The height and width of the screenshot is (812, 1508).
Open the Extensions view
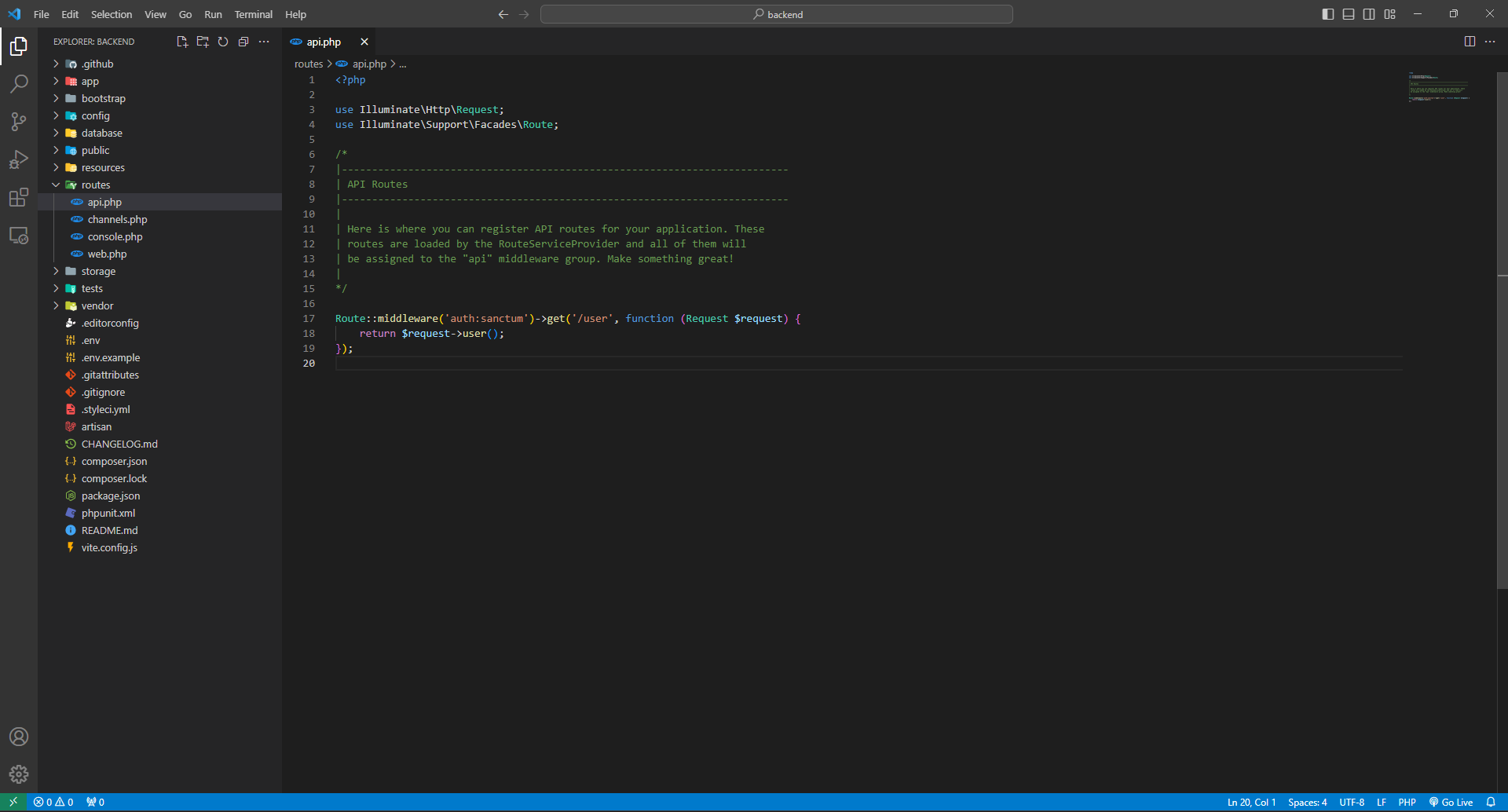[x=19, y=197]
